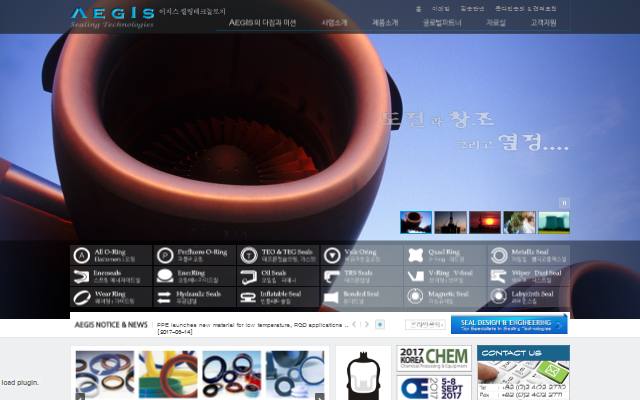Screen dimensions: 640x400
Task: Open the Bonded Seal product tile
Action: pos(362,297)
